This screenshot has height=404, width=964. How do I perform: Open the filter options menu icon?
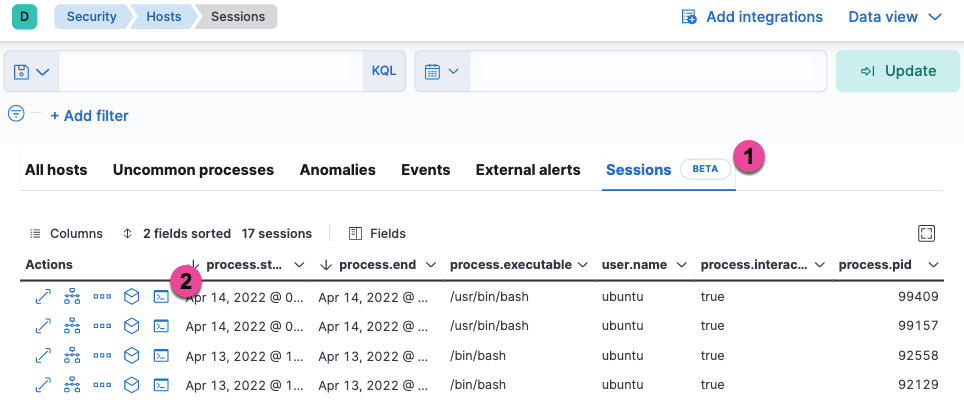16,114
